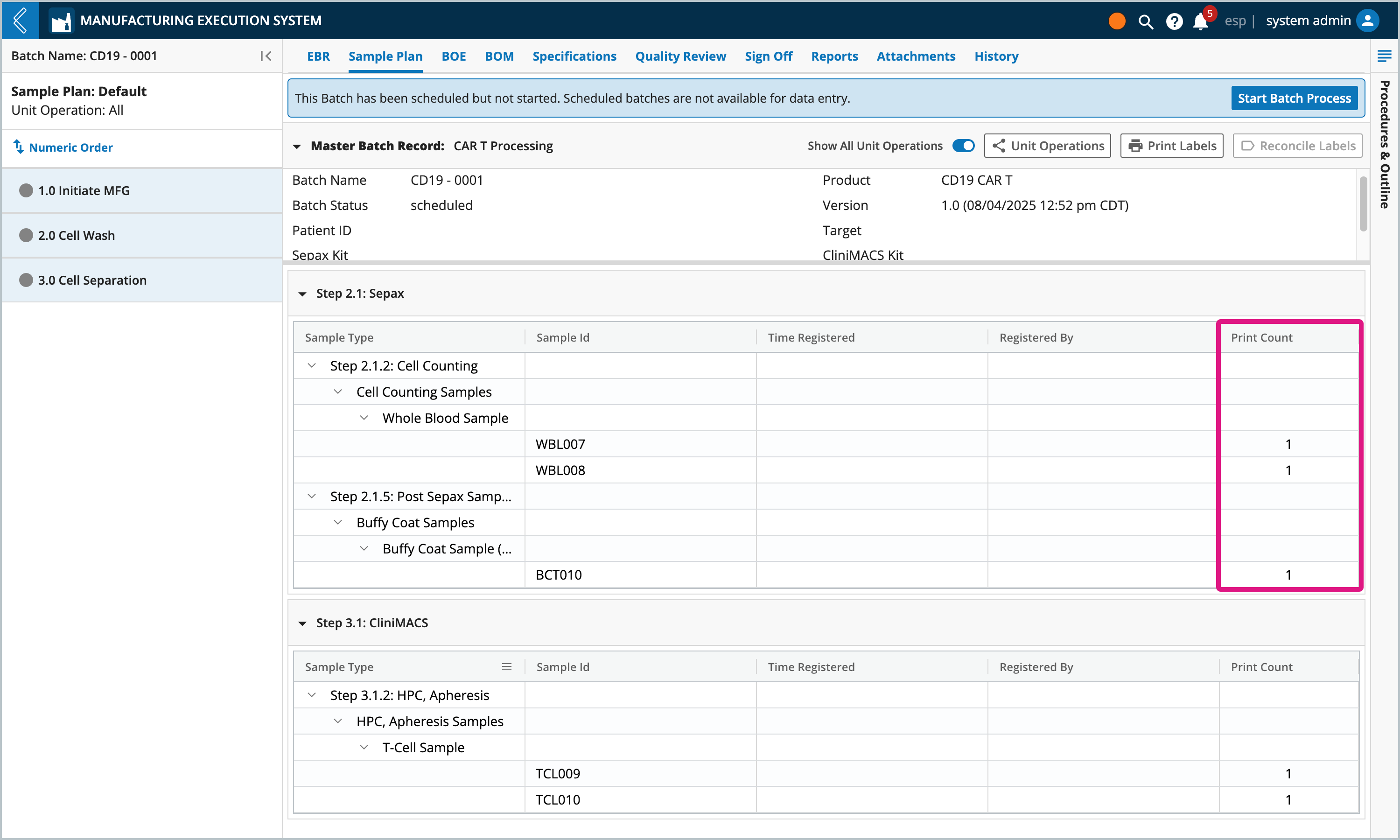This screenshot has width=1400, height=840.
Task: Click the Print Labels button
Action: 1171,146
